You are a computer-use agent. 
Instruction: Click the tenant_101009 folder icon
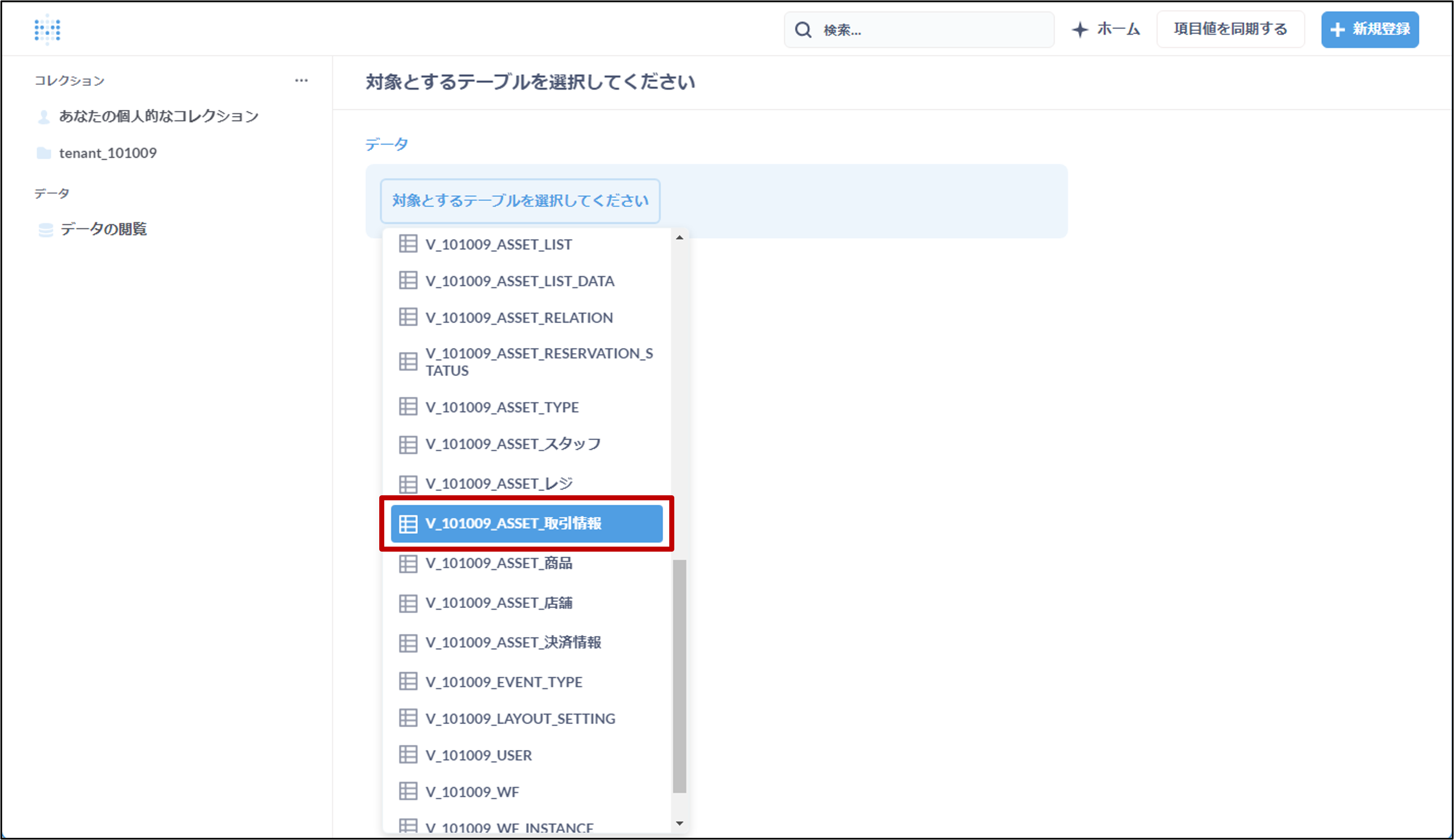(x=44, y=153)
